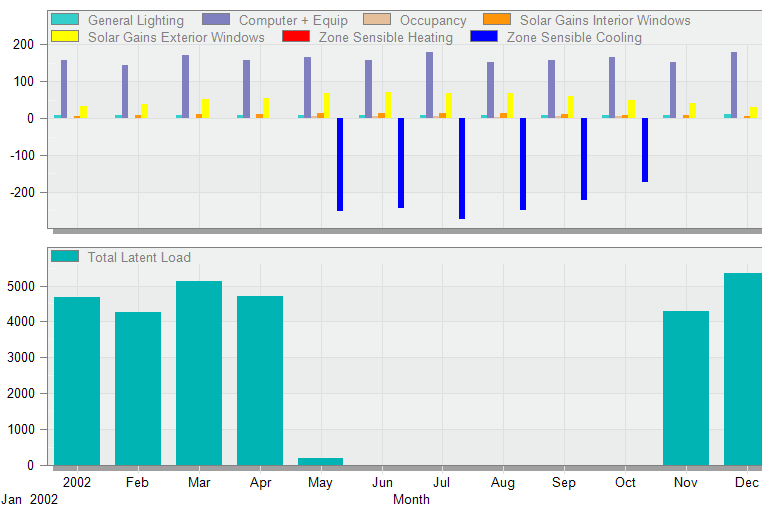The image size is (762, 508).
Task: Click the August Zone Sensible Cooling bar
Action: coord(523,164)
